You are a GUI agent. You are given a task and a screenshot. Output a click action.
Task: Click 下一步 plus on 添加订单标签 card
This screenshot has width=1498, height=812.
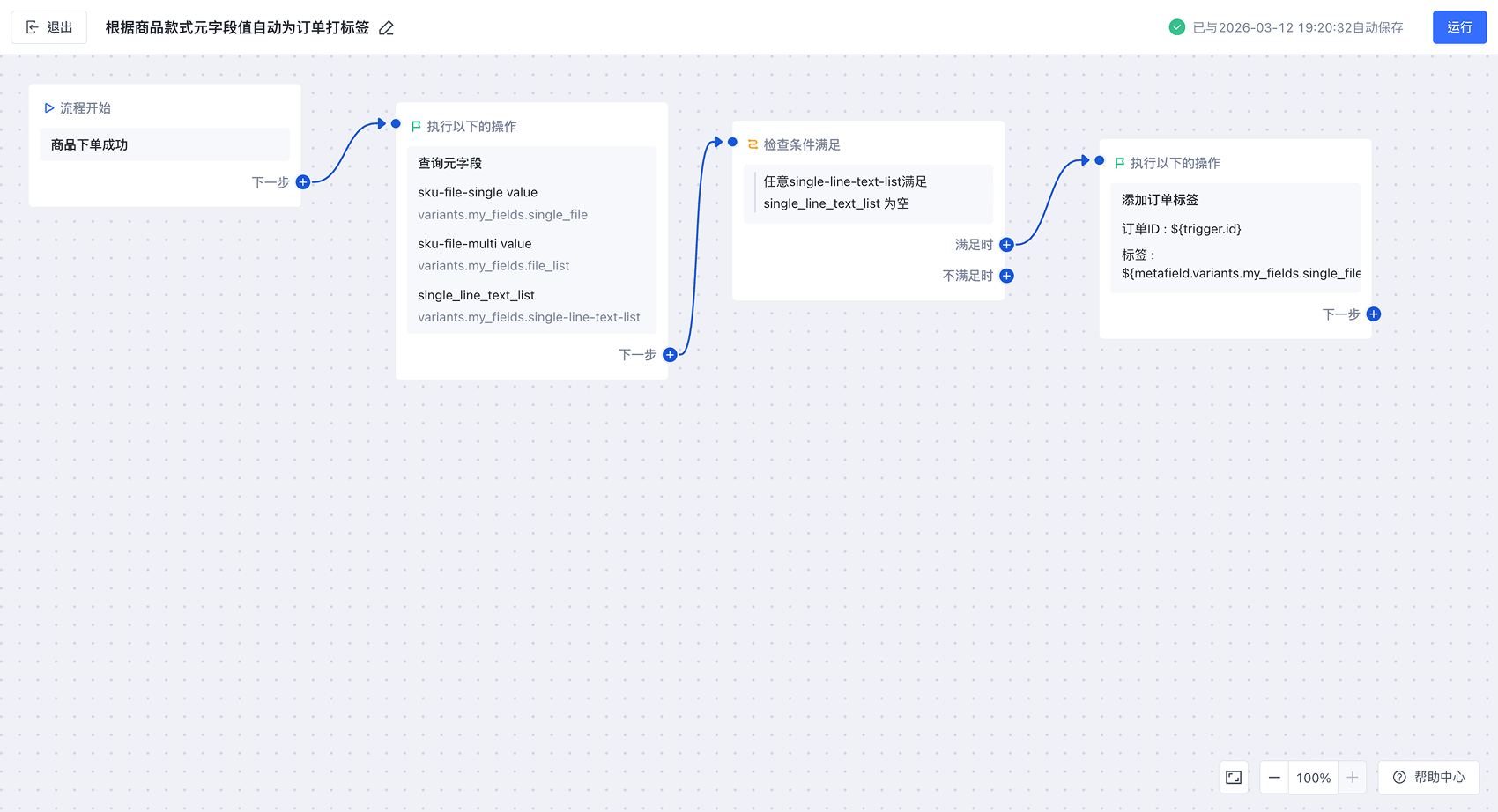(x=1373, y=314)
